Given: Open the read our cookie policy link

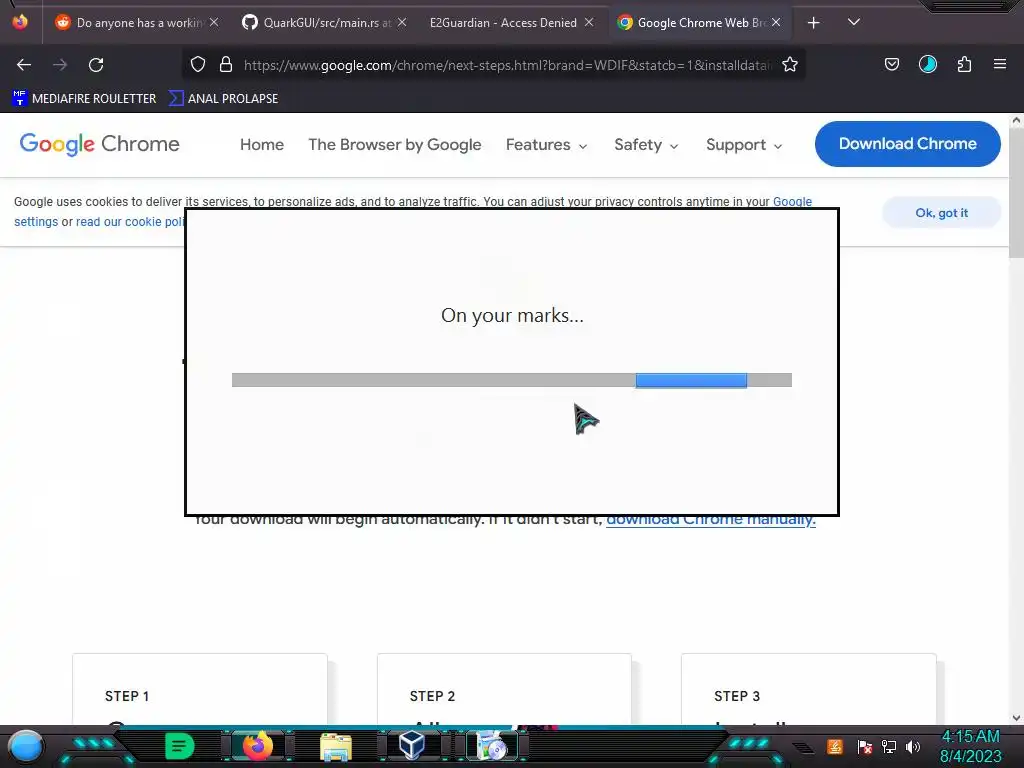Looking at the screenshot, I should 130,221.
